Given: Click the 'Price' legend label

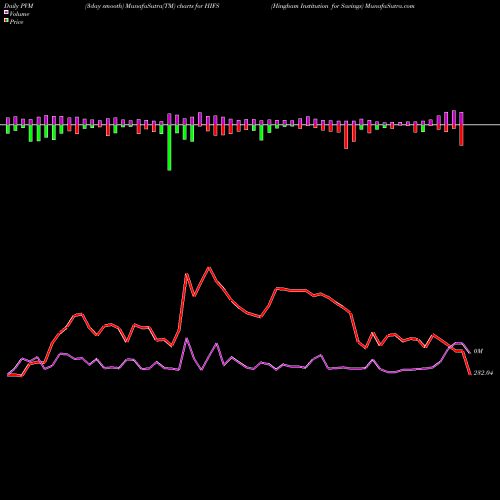Looking at the screenshot, I should 16,22.
